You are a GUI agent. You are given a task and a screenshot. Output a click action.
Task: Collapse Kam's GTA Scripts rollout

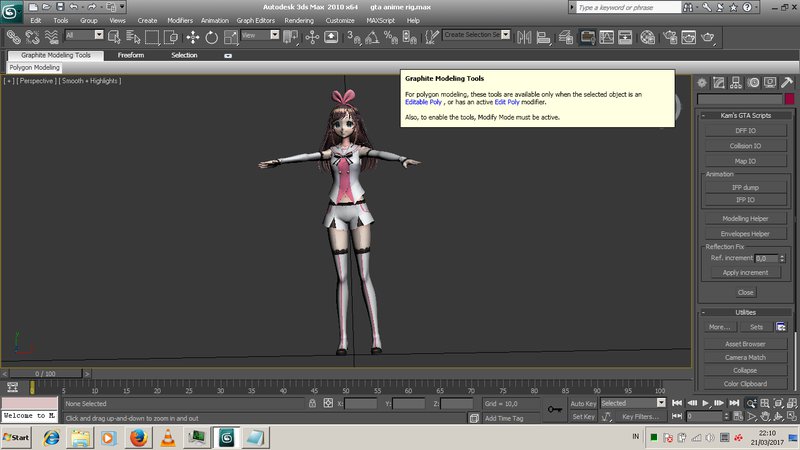pyautogui.click(x=745, y=115)
